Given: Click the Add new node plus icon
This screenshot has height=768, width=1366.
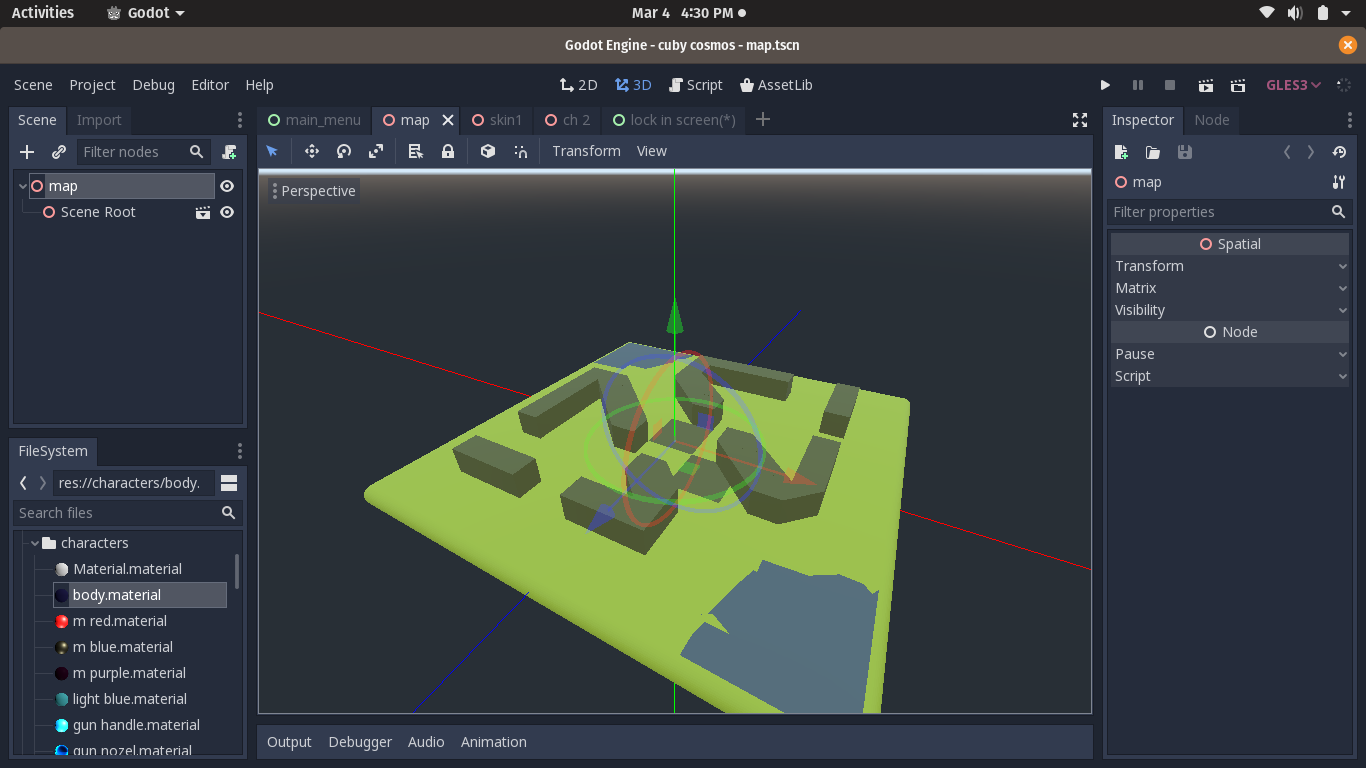Looking at the screenshot, I should tap(27, 152).
